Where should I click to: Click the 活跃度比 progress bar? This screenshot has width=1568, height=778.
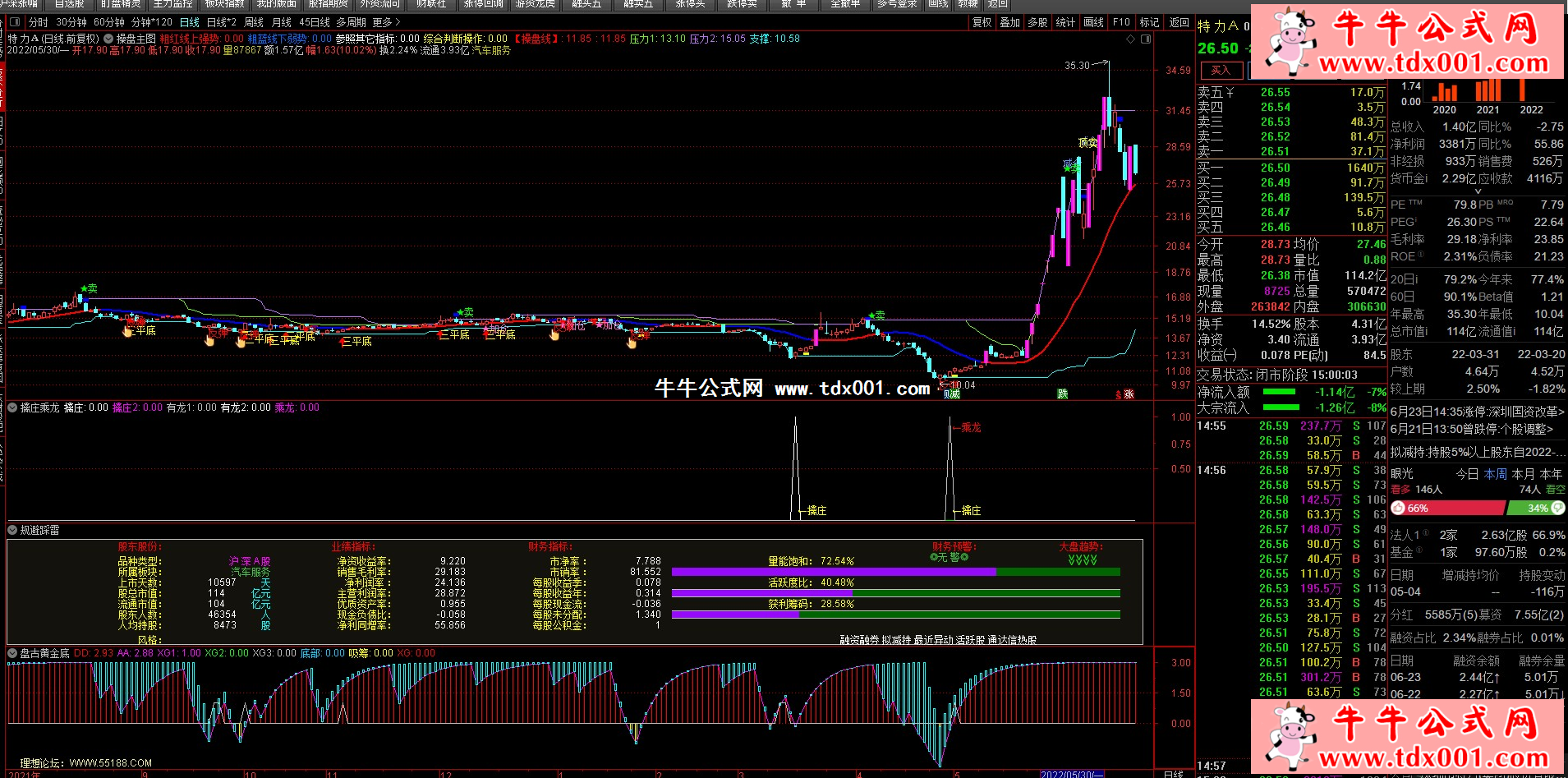[896, 593]
